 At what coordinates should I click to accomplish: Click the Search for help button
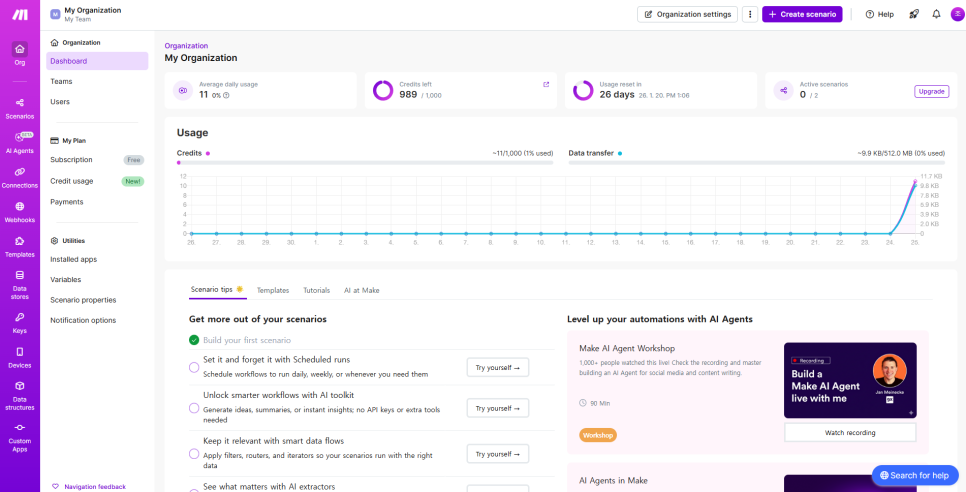(x=915, y=475)
